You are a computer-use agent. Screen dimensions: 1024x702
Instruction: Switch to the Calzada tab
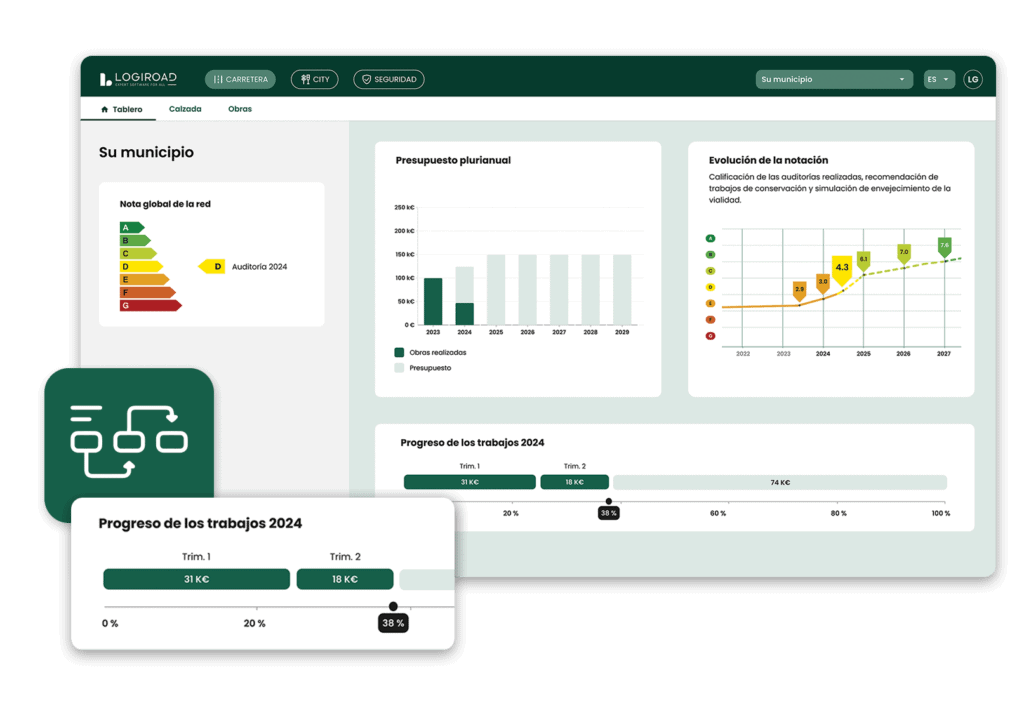click(x=185, y=109)
